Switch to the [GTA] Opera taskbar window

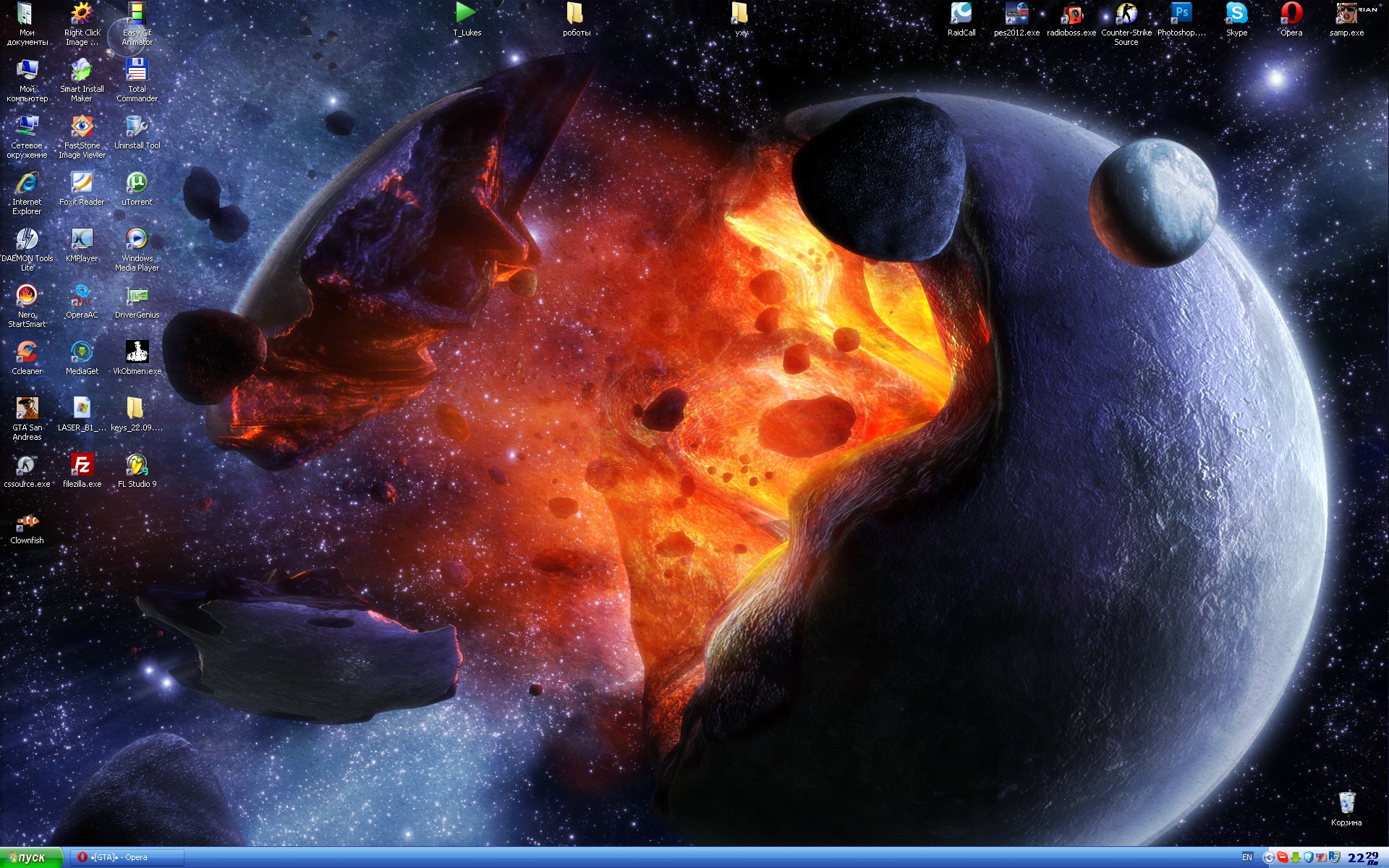127,858
